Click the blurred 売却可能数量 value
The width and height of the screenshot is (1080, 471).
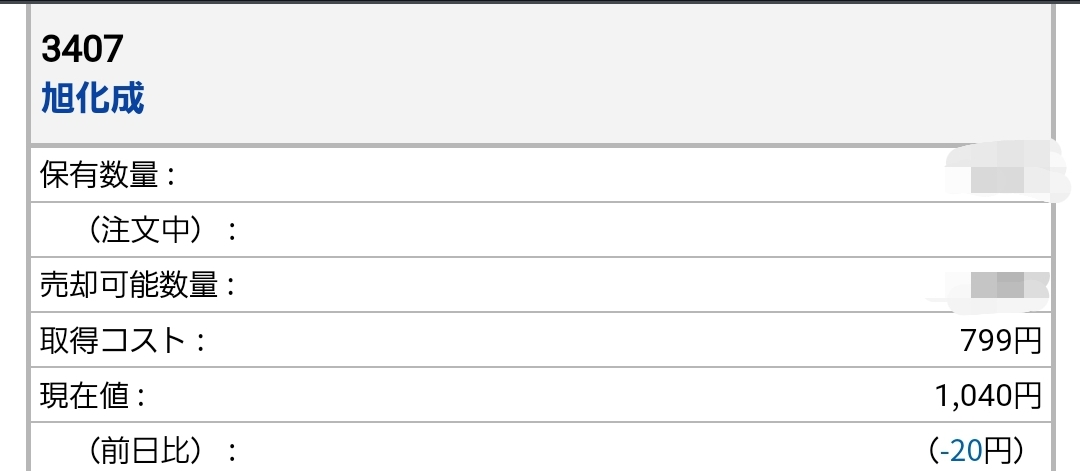point(992,286)
